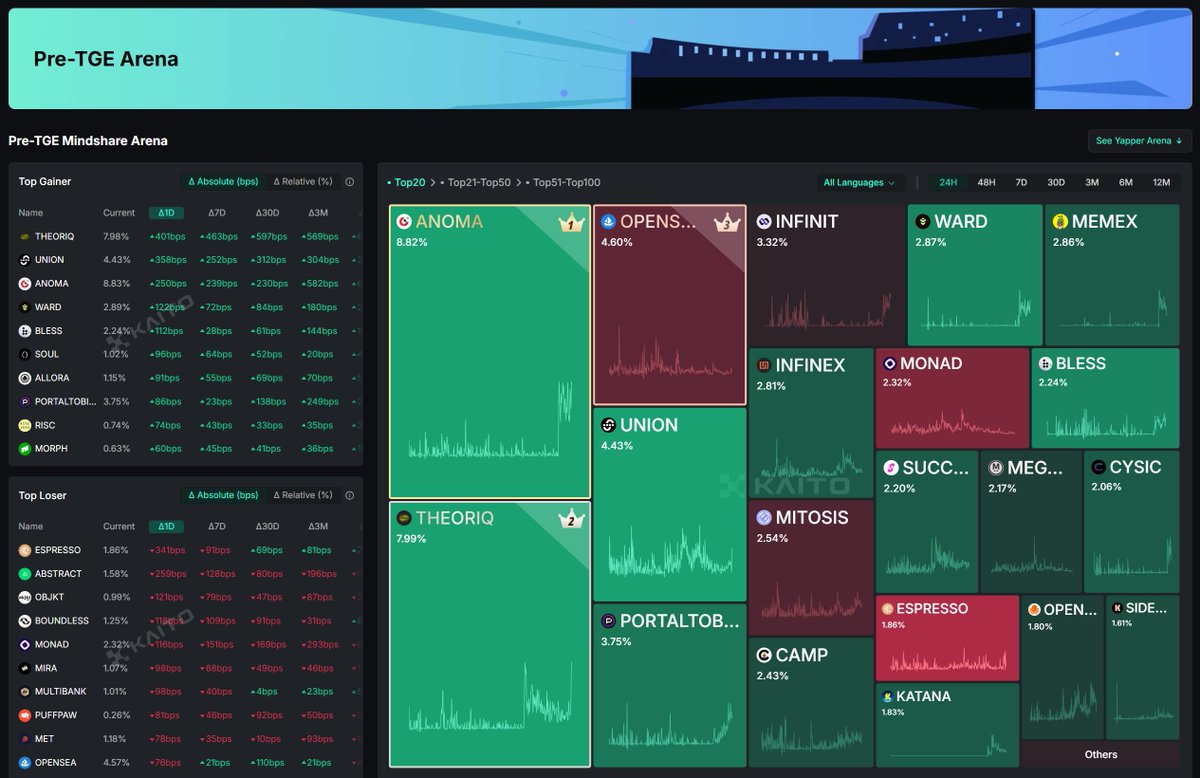Click the 4.43% value in UNION tile
This screenshot has width=1200, height=778.
coord(617,446)
